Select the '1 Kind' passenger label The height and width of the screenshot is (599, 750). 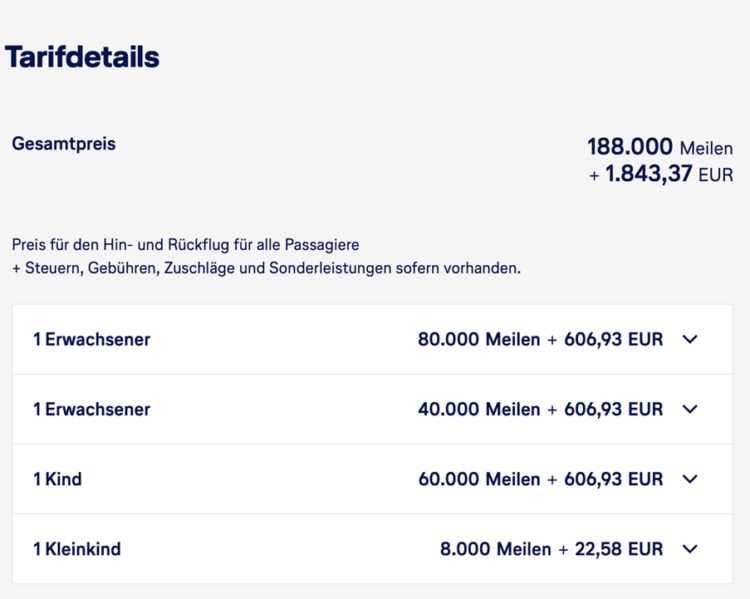[57, 479]
